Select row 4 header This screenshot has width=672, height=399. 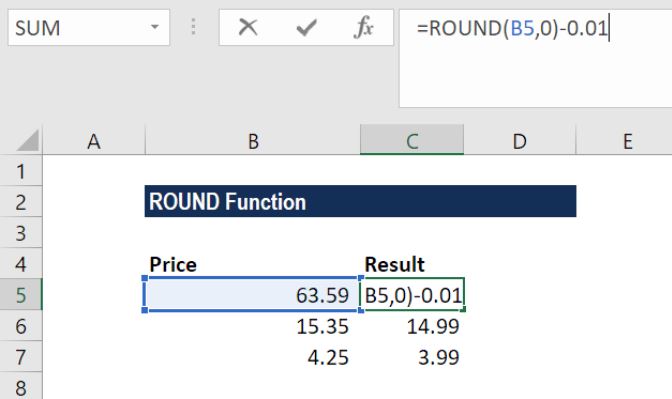[x=21, y=263]
